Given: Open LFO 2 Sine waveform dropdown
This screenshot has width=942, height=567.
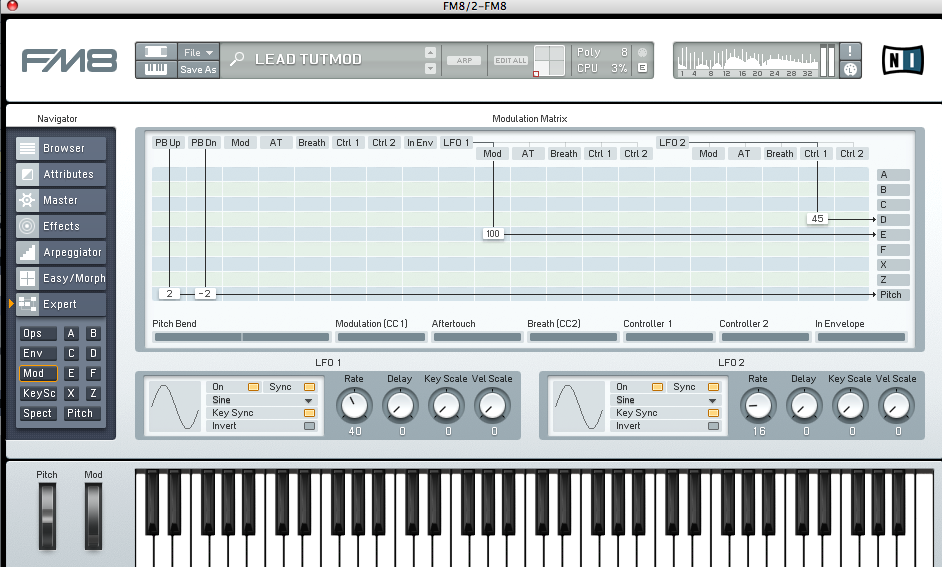Looking at the screenshot, I should point(666,400).
